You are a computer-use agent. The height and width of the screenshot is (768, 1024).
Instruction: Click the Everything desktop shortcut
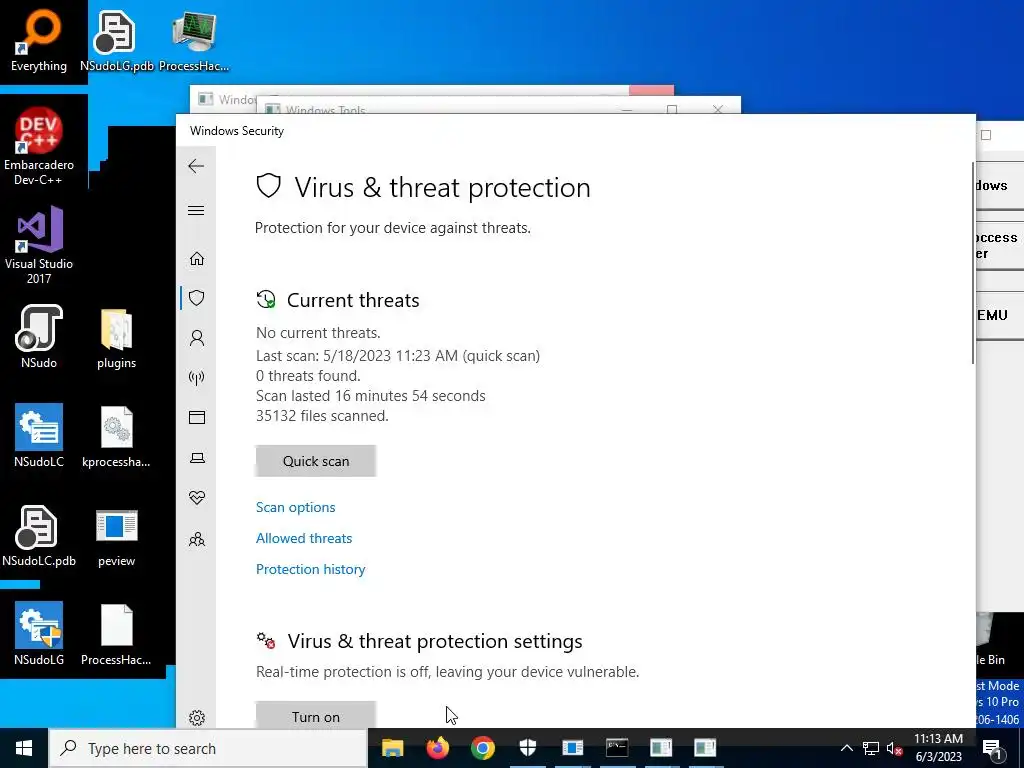[39, 42]
